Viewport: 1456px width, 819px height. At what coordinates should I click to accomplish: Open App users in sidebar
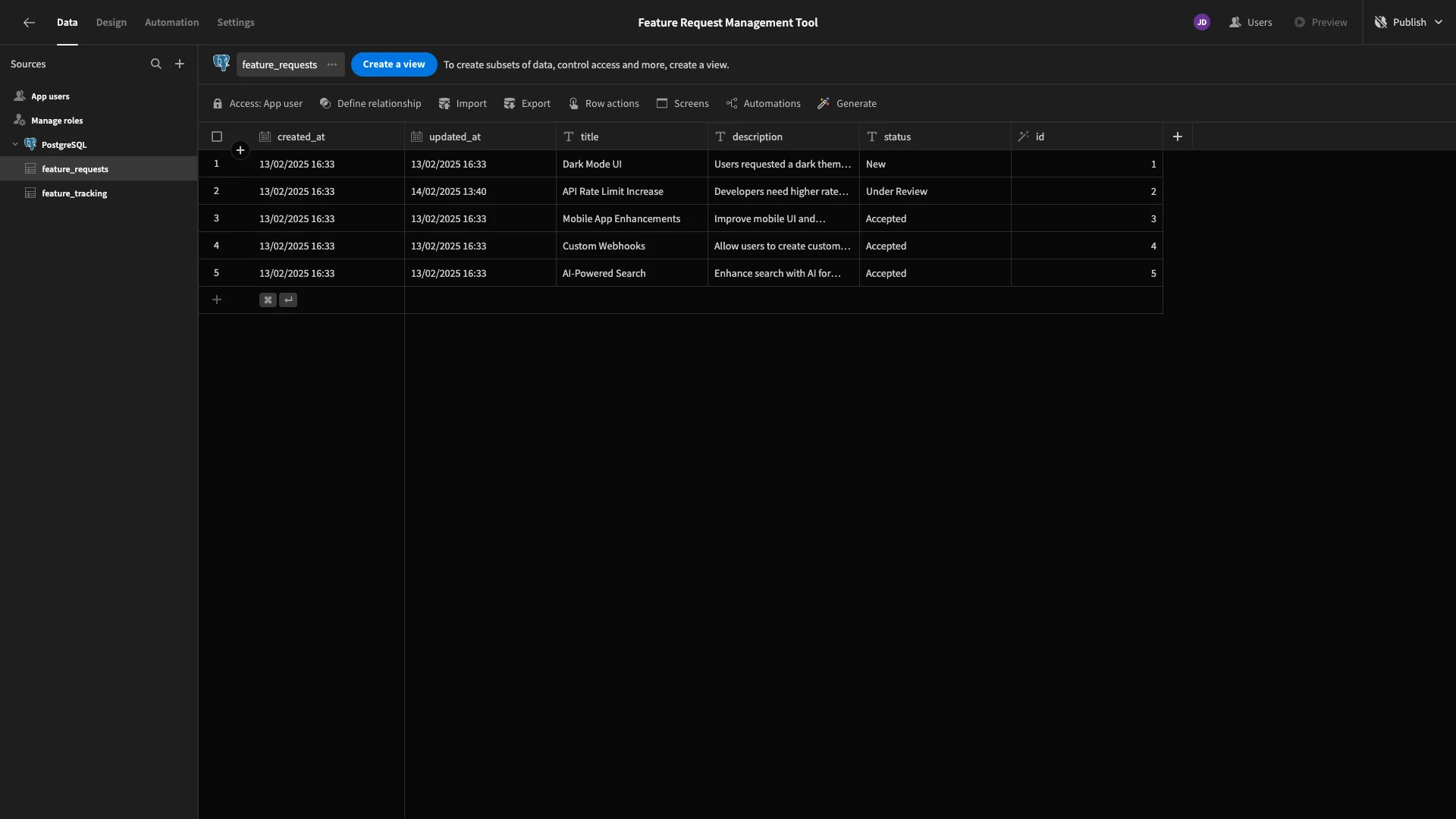pos(99,96)
